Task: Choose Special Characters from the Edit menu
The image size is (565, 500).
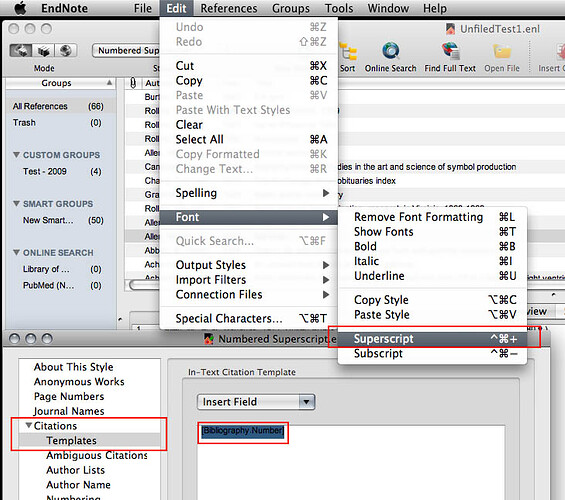Action: (x=249, y=318)
